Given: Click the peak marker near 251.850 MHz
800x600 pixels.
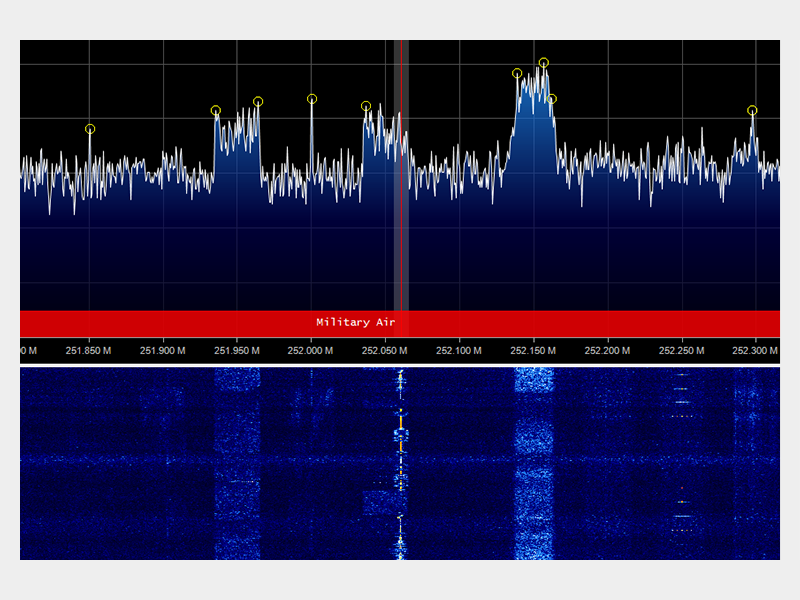Looking at the screenshot, I should (x=90, y=129).
